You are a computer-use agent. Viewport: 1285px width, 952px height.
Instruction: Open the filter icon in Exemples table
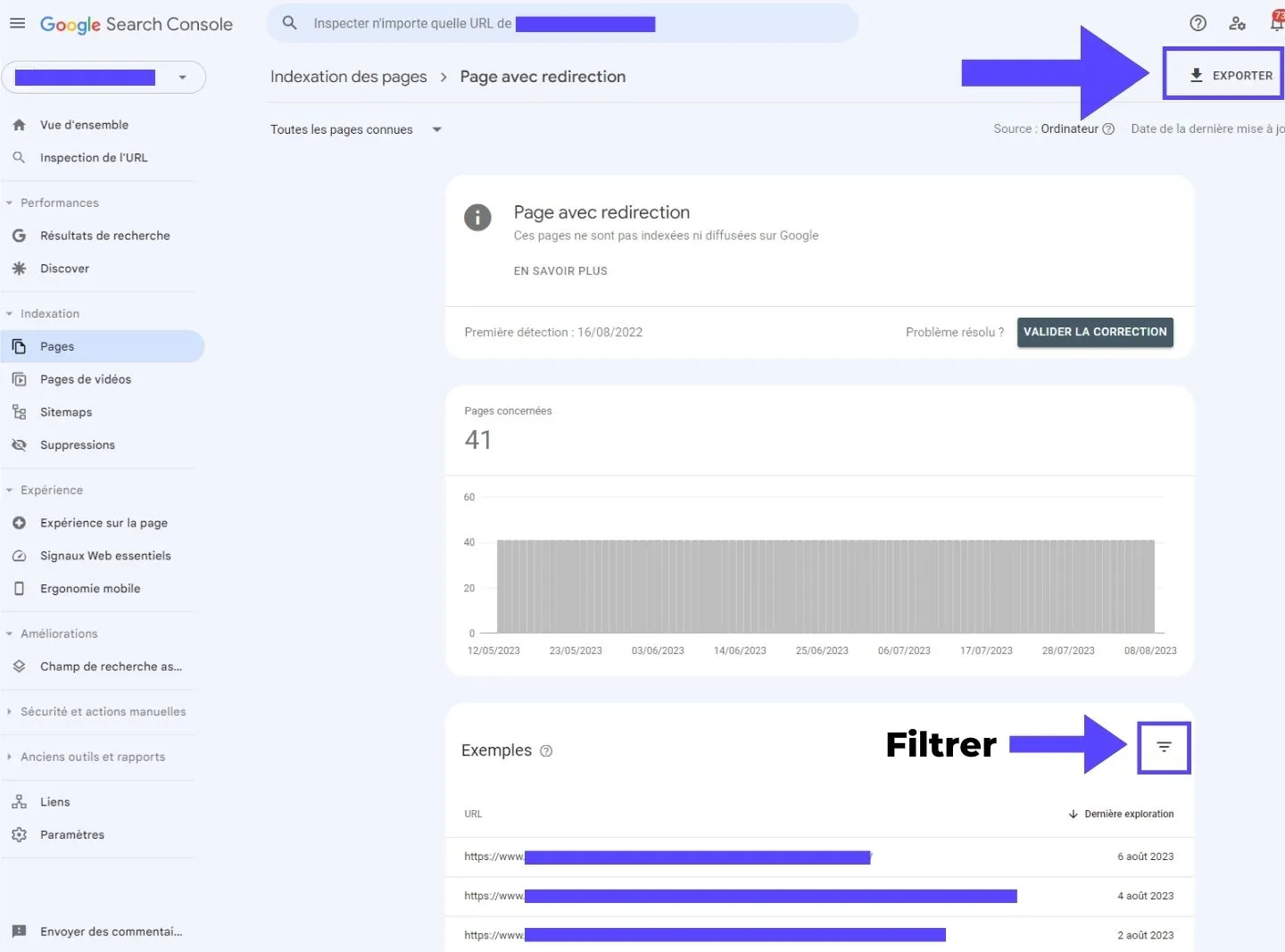point(1164,747)
